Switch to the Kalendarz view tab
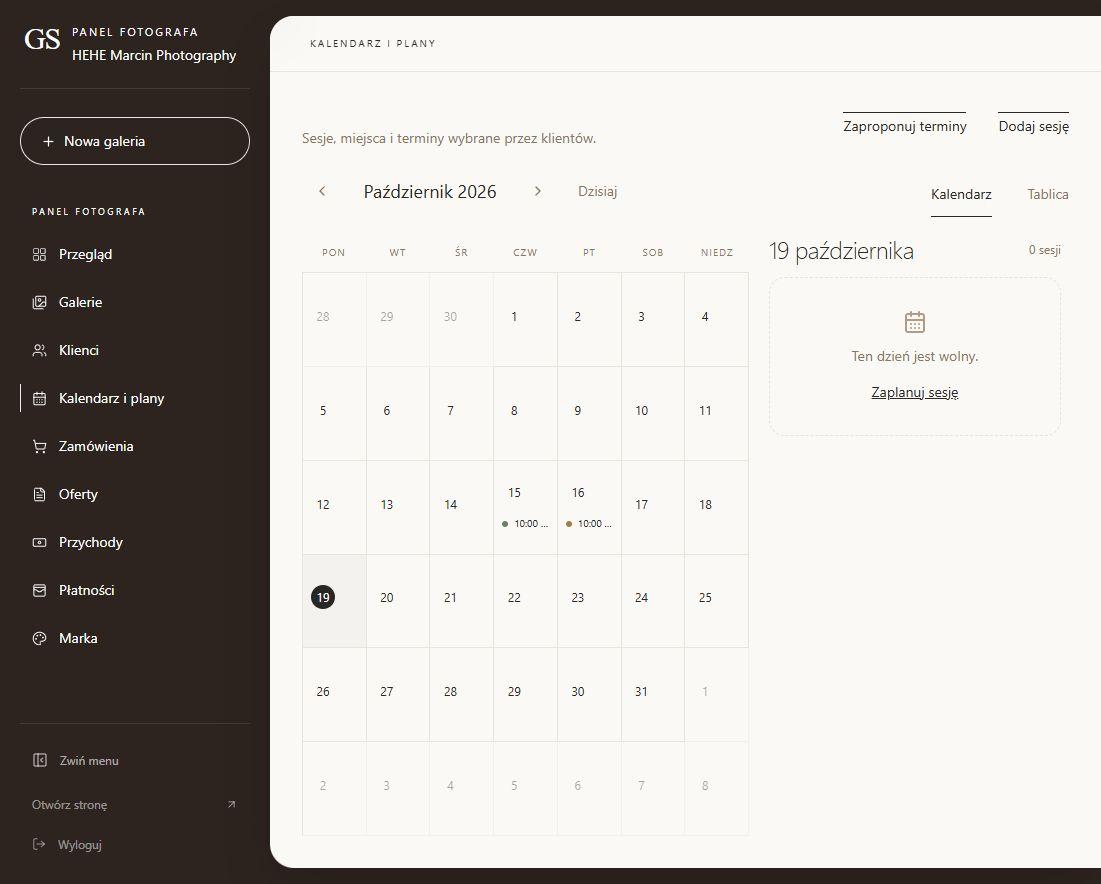1101x884 pixels. (961, 194)
